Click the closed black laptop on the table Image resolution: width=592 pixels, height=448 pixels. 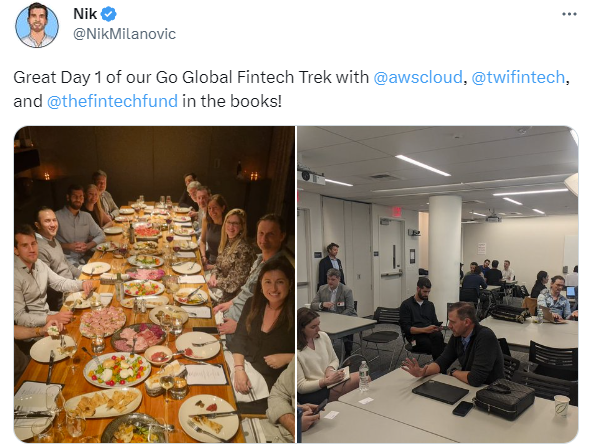[x=440, y=392]
